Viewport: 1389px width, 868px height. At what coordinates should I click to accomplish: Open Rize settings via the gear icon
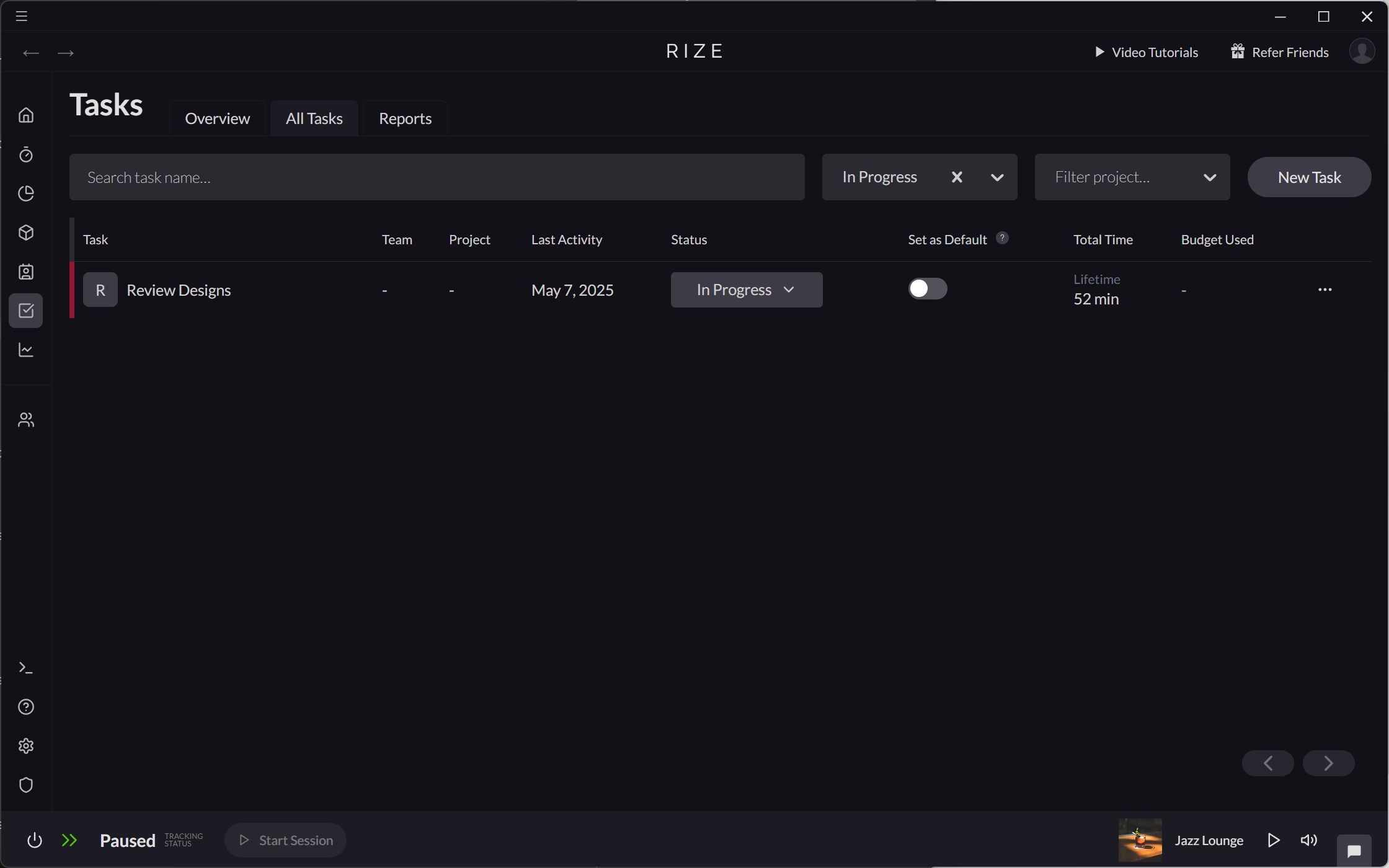click(x=26, y=746)
